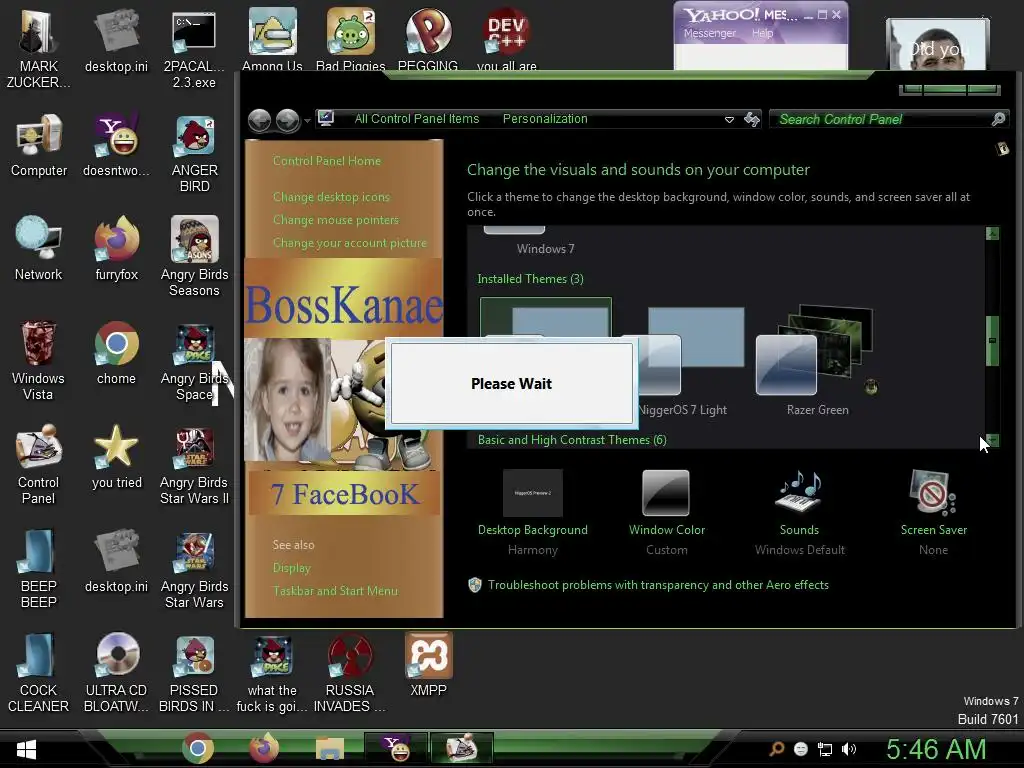Launch the chome browser desktop shortcut
The width and height of the screenshot is (1024, 768).
coord(116,353)
